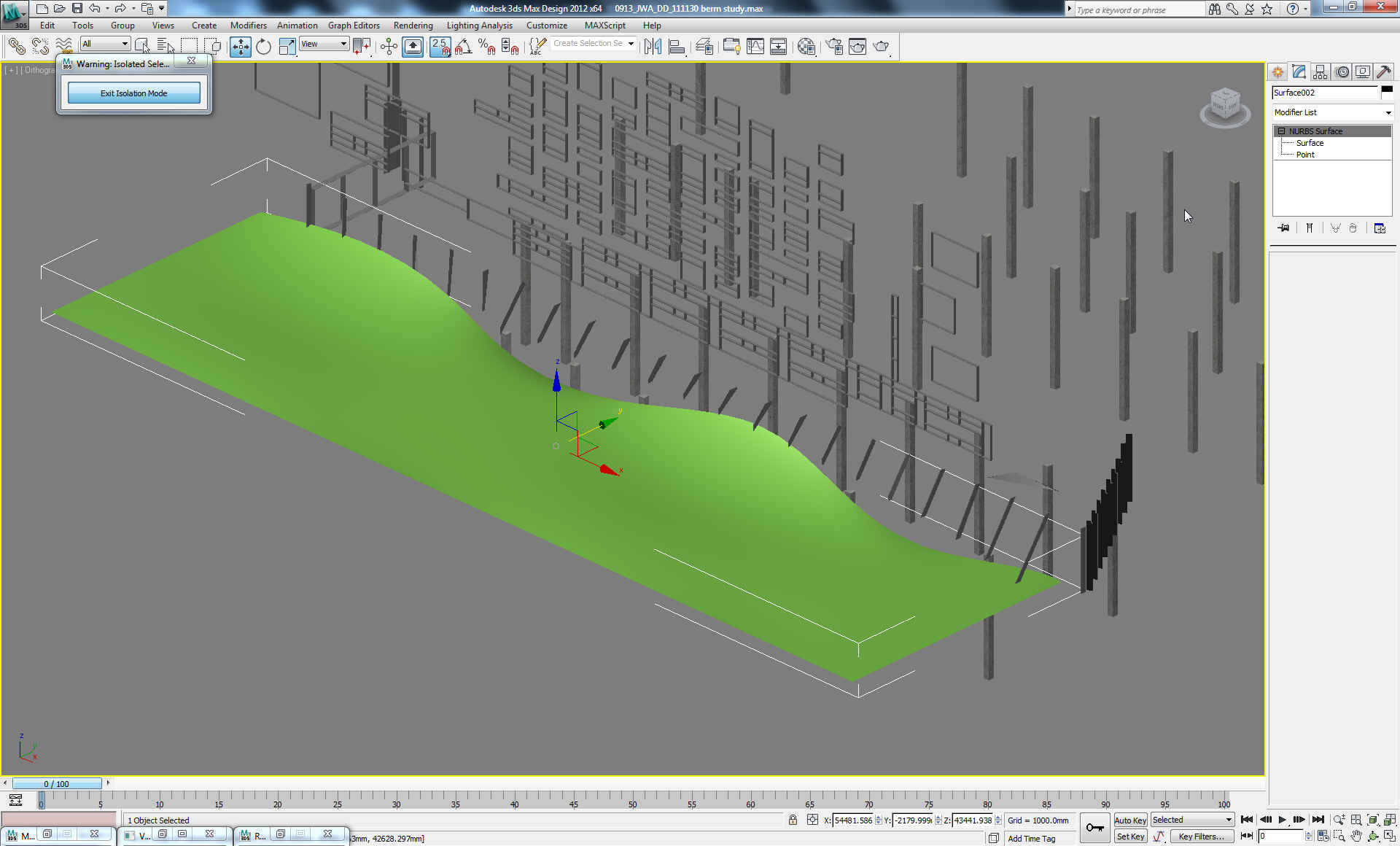Play the animation
Viewport: 1400px width, 846px height.
pos(1283,820)
